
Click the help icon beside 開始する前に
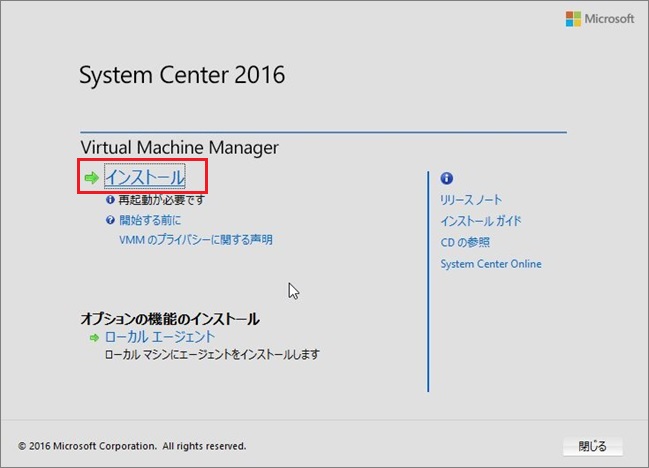[110, 220]
